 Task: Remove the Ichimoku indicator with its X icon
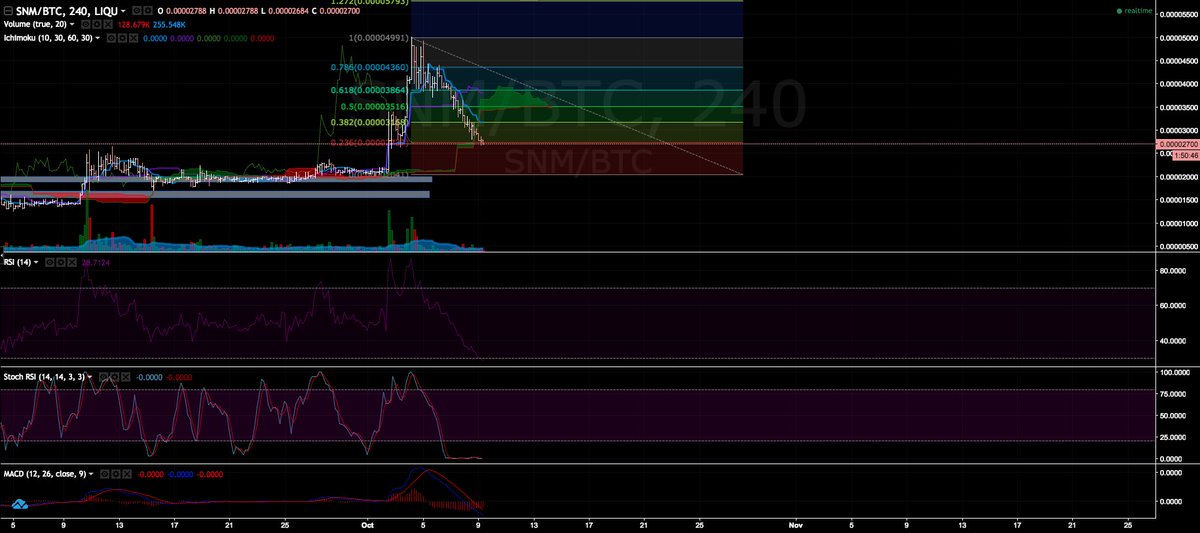[134, 38]
